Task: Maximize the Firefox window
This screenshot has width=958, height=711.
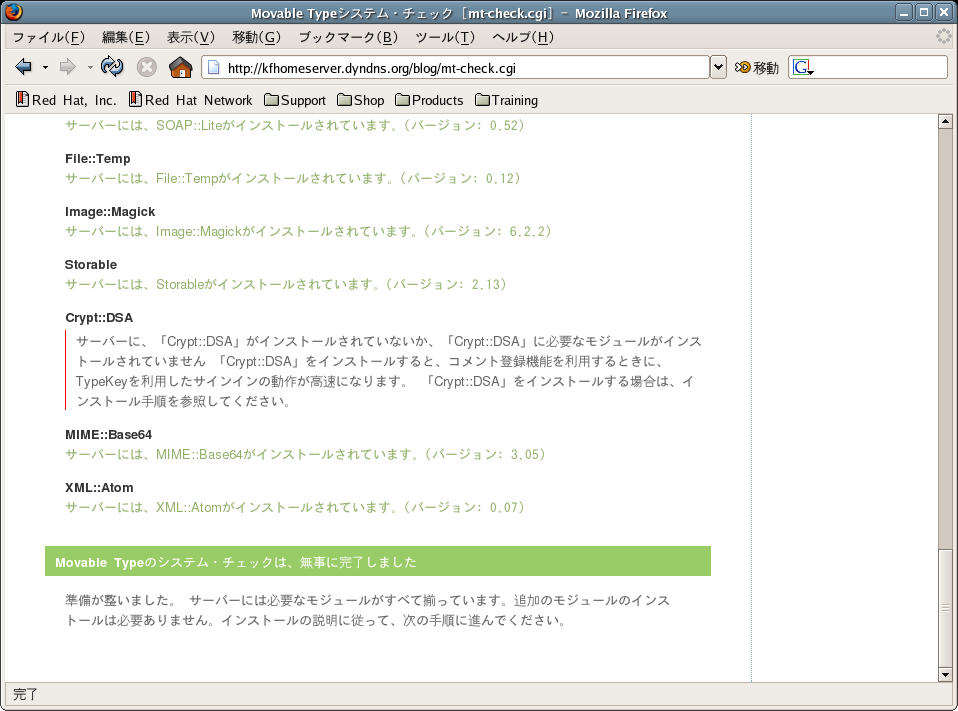Action: (x=924, y=12)
